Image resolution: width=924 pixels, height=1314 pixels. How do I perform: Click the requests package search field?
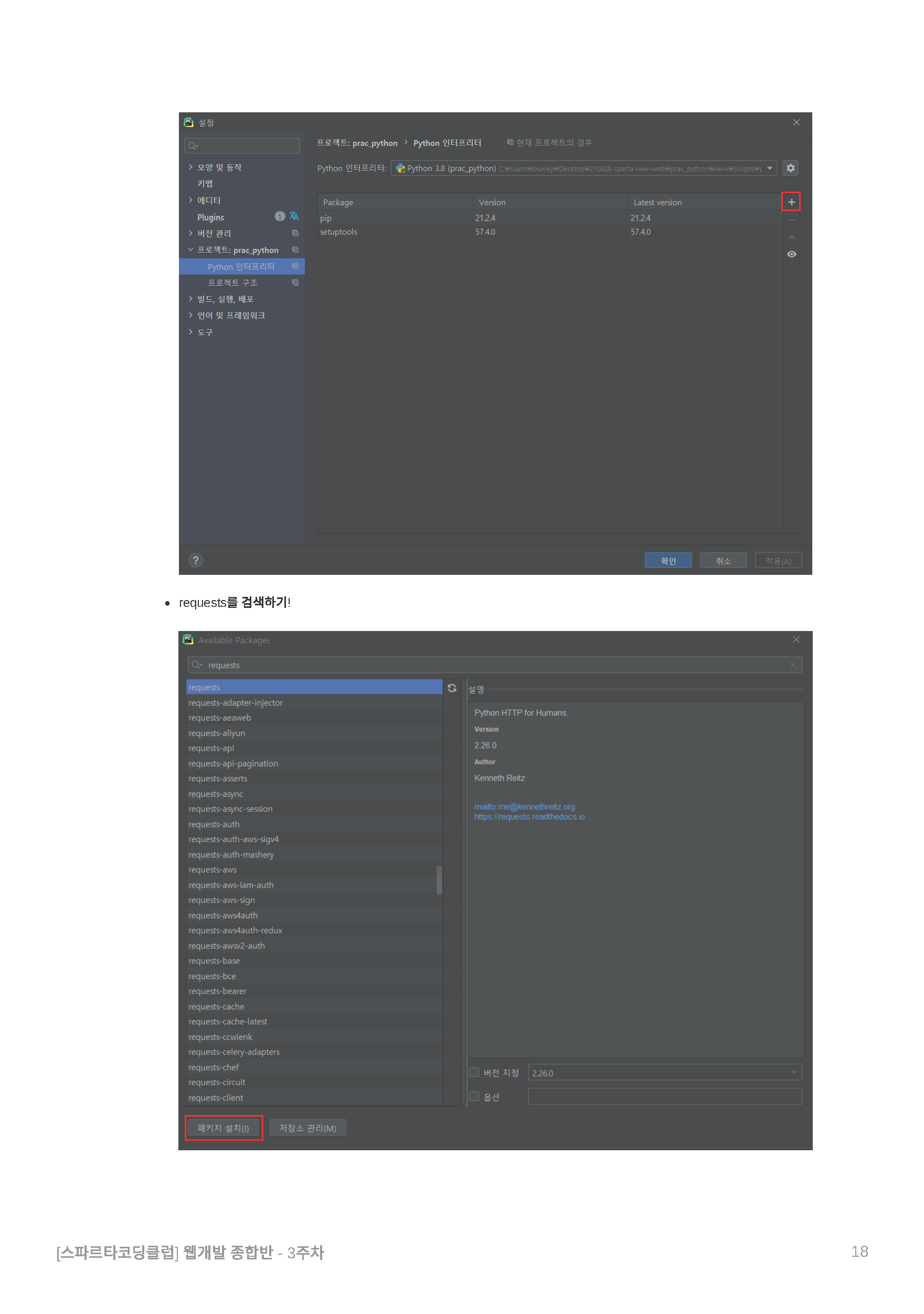(x=494, y=665)
